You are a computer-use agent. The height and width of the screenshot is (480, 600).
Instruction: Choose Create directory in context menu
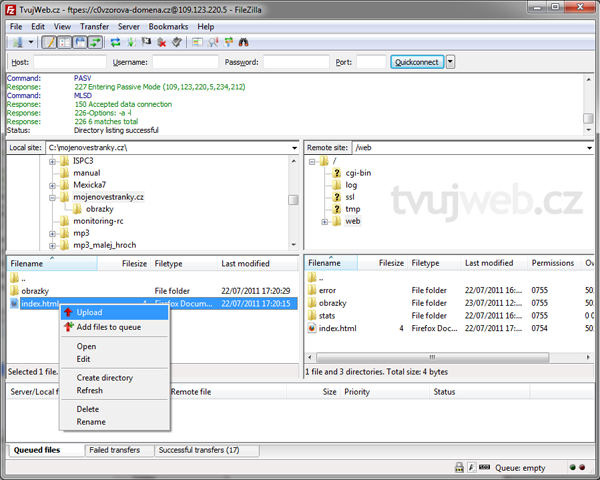coord(115,378)
